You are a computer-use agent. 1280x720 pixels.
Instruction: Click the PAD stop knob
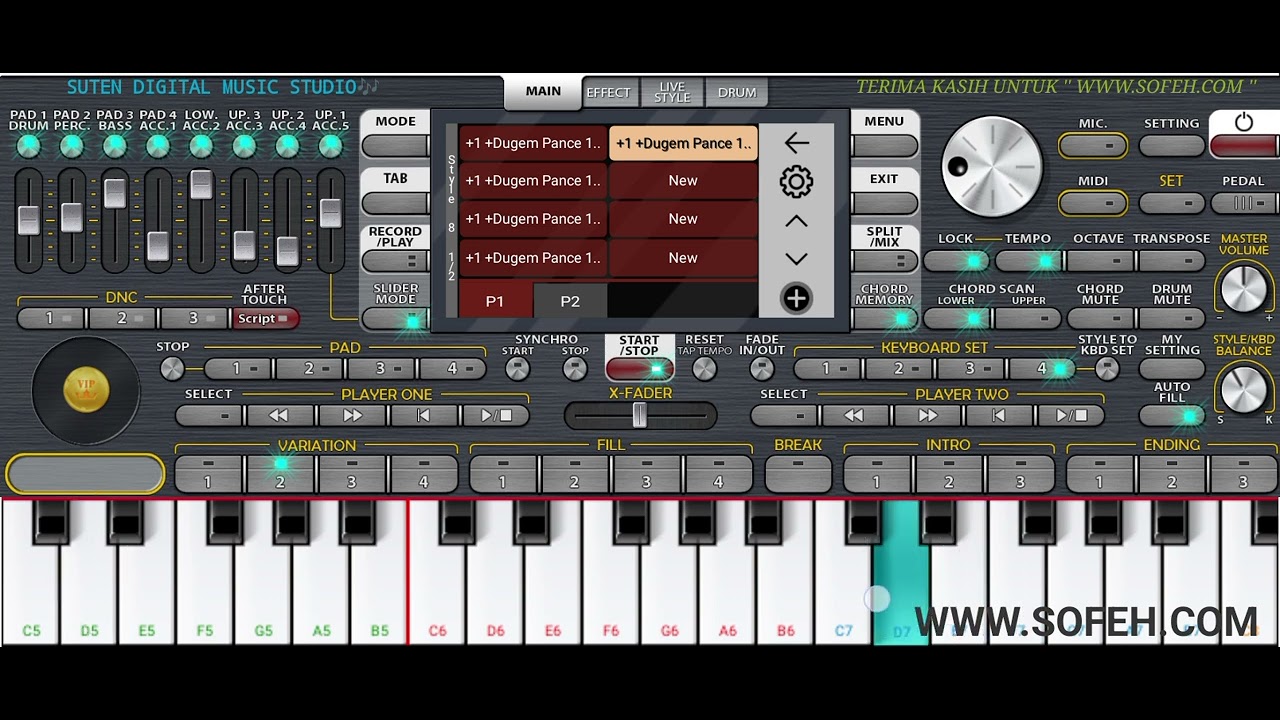[x=172, y=369]
